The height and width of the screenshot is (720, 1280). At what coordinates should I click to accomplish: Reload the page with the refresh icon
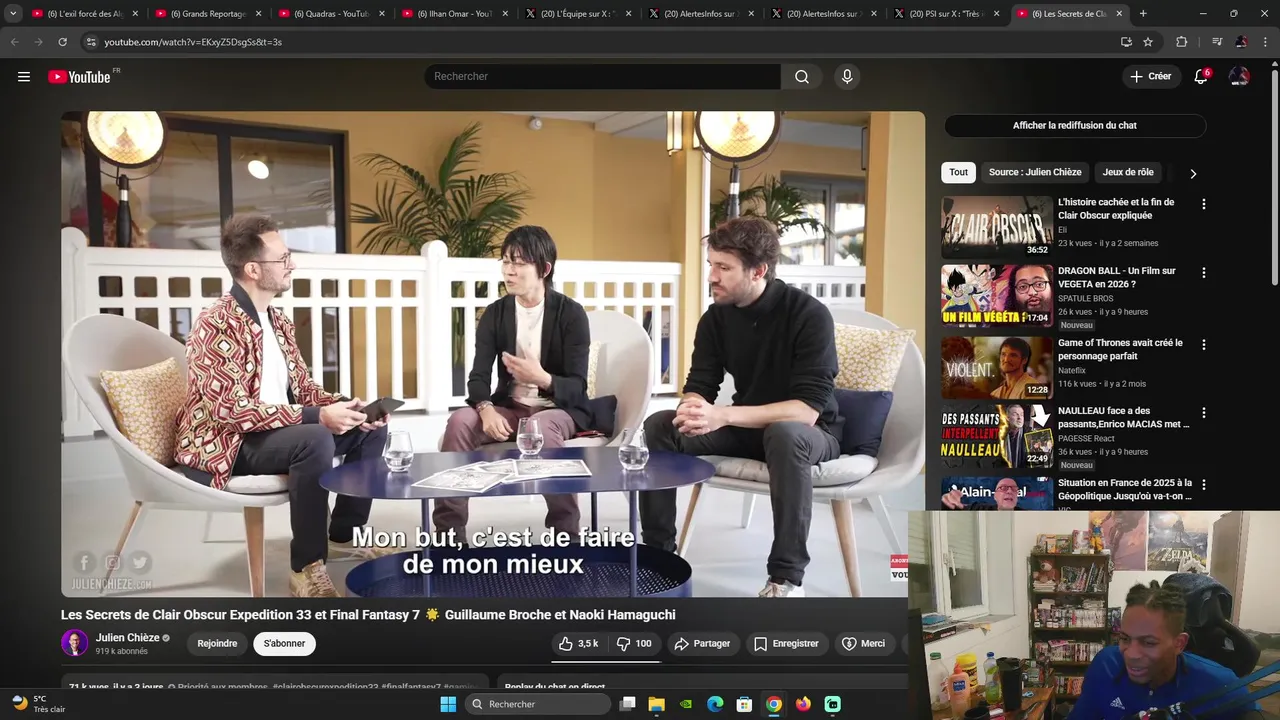click(x=62, y=42)
